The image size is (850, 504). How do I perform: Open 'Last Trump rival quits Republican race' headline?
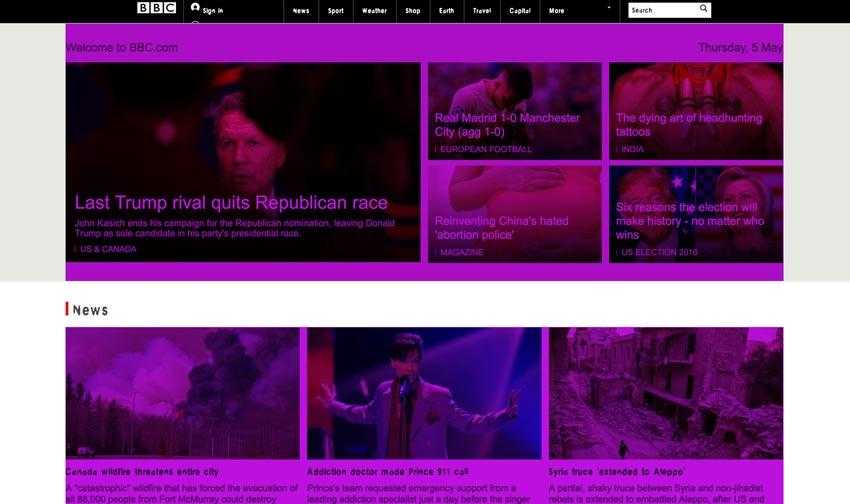pyautogui.click(x=231, y=203)
